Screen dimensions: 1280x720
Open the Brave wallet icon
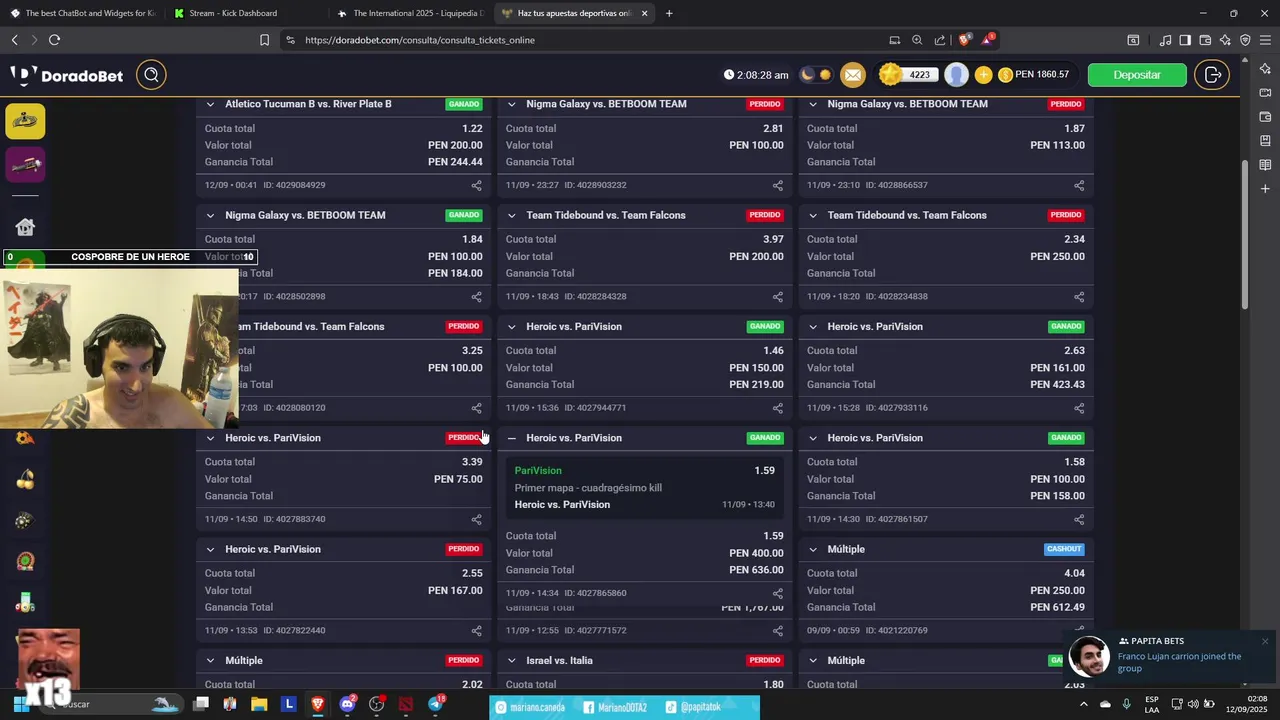(1205, 40)
